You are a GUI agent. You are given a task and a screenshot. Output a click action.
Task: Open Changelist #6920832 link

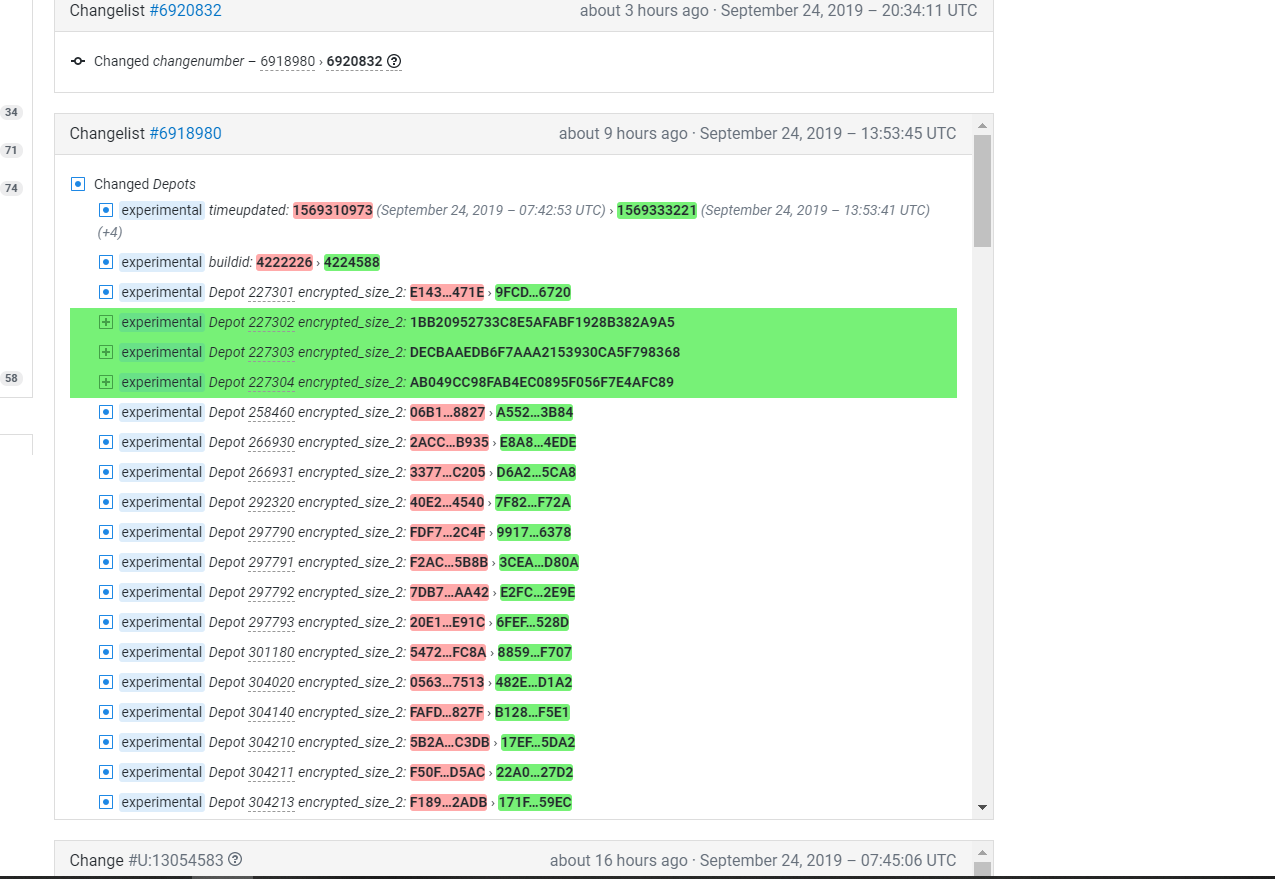(x=185, y=11)
